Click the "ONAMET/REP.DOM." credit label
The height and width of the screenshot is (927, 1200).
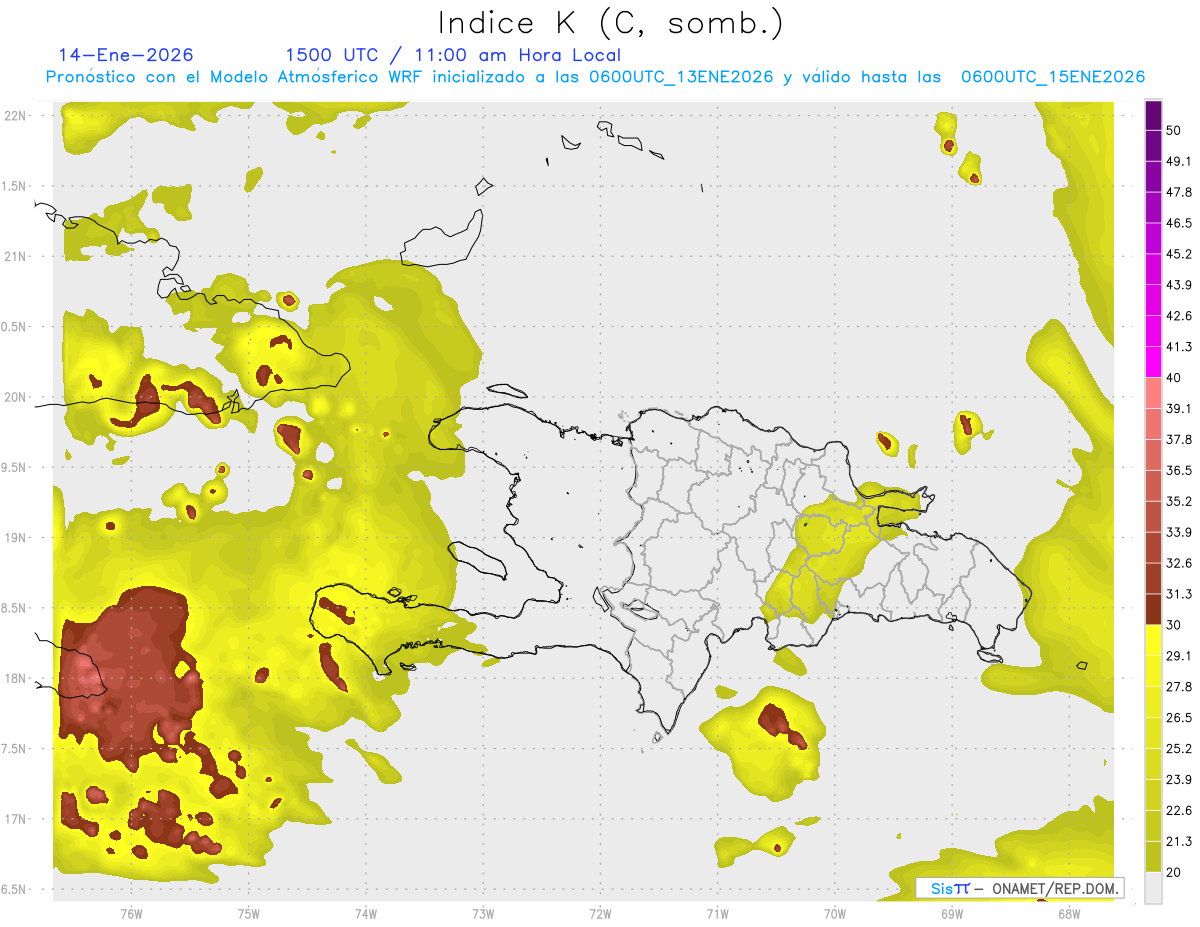coord(1054,888)
